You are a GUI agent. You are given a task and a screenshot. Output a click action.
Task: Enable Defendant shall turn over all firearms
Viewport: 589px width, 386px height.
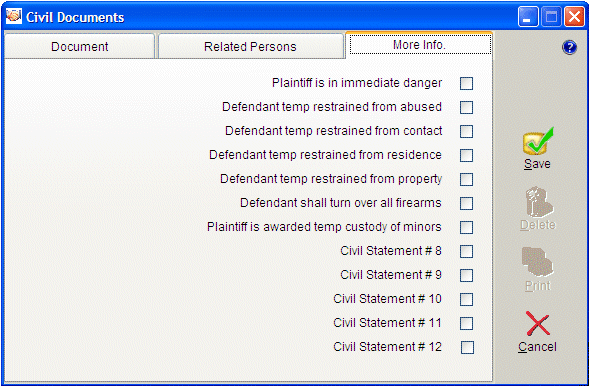pos(466,204)
